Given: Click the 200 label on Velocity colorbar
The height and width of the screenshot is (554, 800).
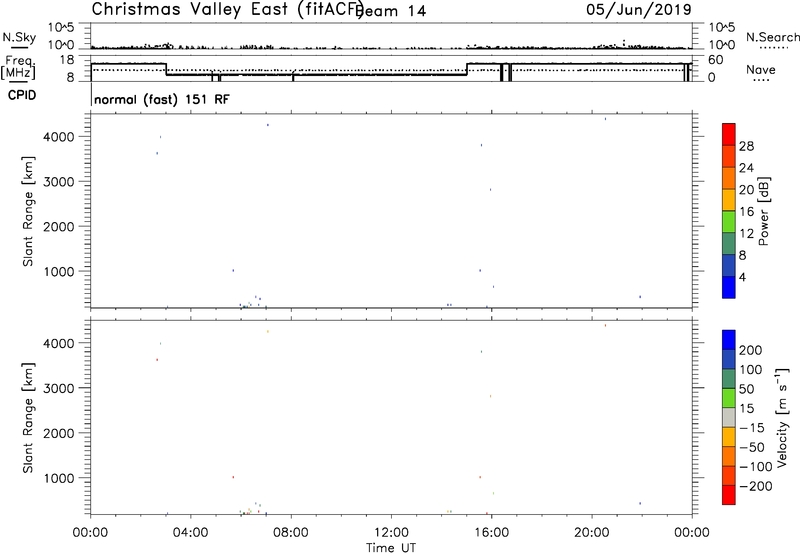Looking at the screenshot, I should [751, 350].
